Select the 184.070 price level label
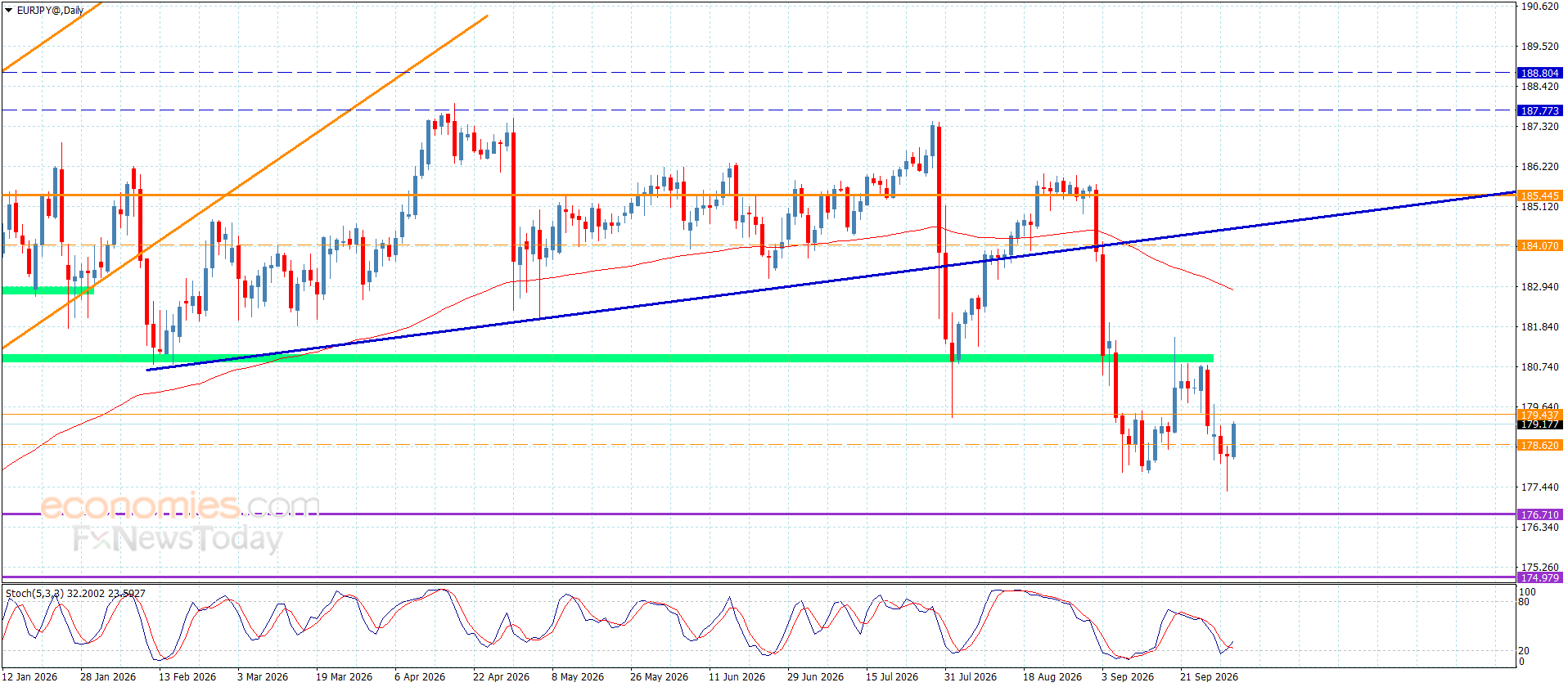This screenshot has width=1568, height=687. (1539, 245)
